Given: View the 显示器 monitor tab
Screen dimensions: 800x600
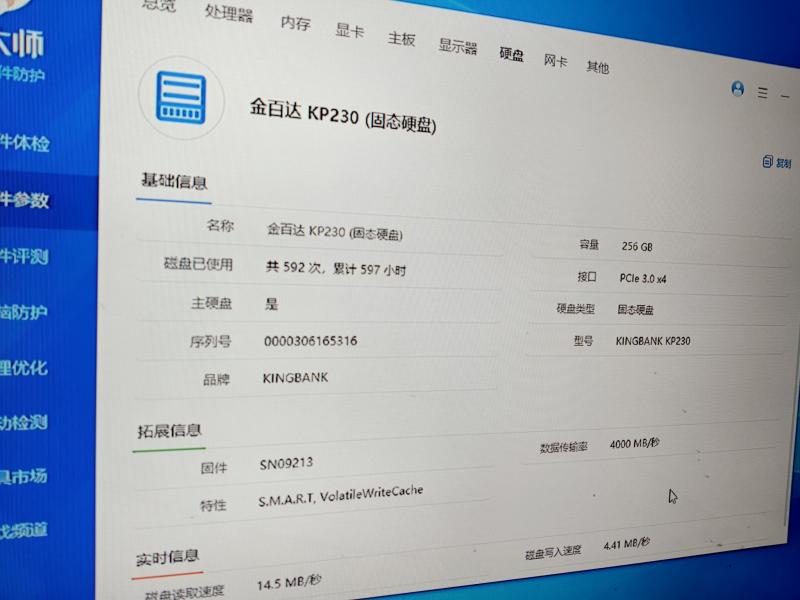Looking at the screenshot, I should pyautogui.click(x=457, y=47).
